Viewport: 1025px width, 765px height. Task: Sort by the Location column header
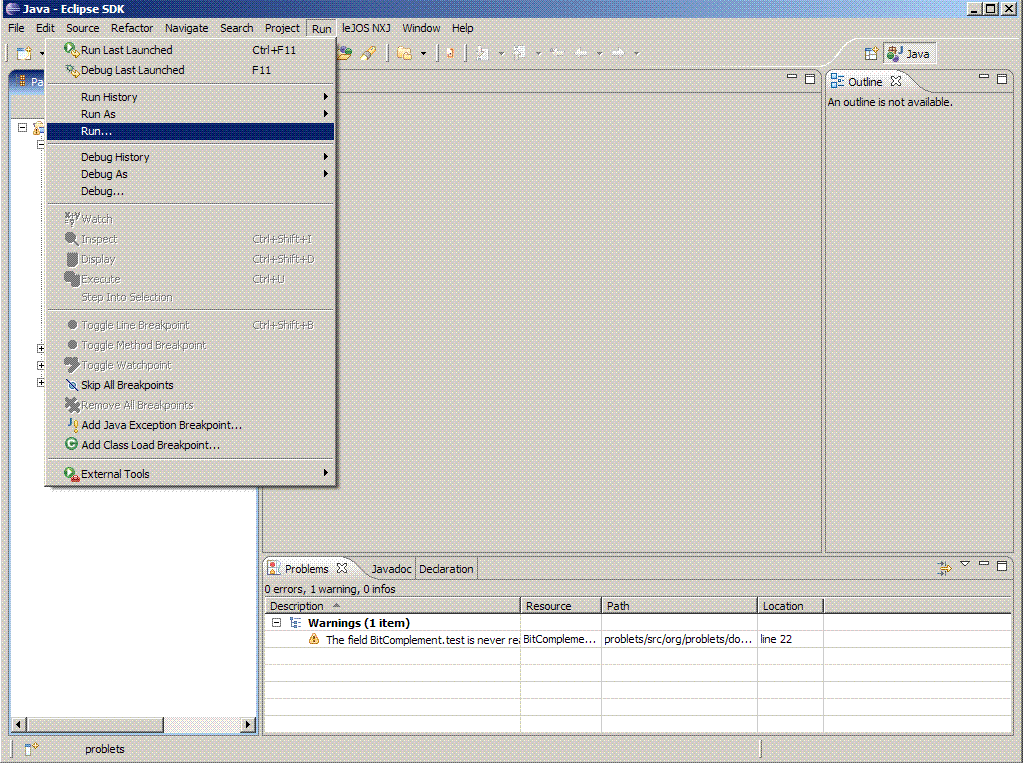(x=790, y=606)
